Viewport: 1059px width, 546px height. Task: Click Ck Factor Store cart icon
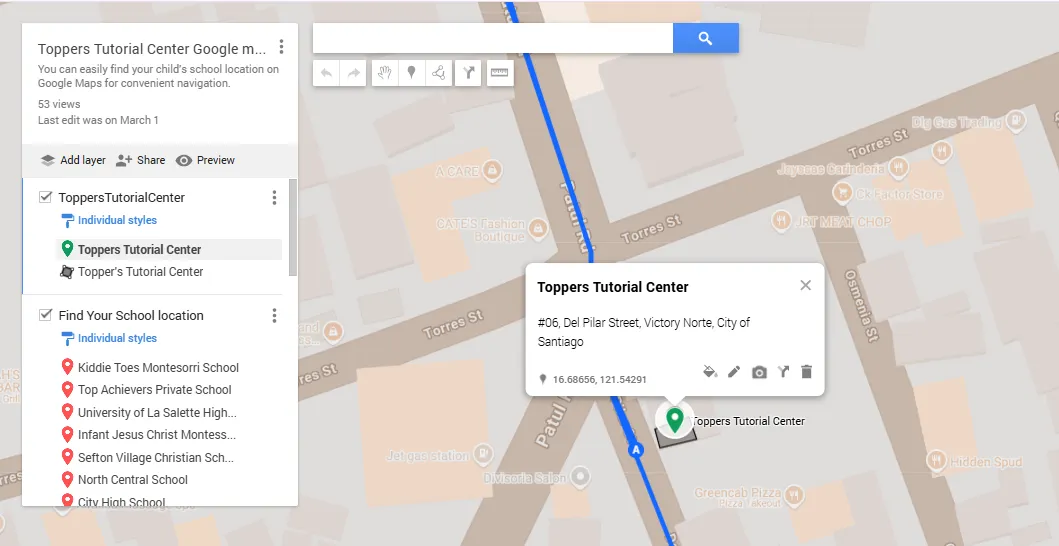click(842, 193)
